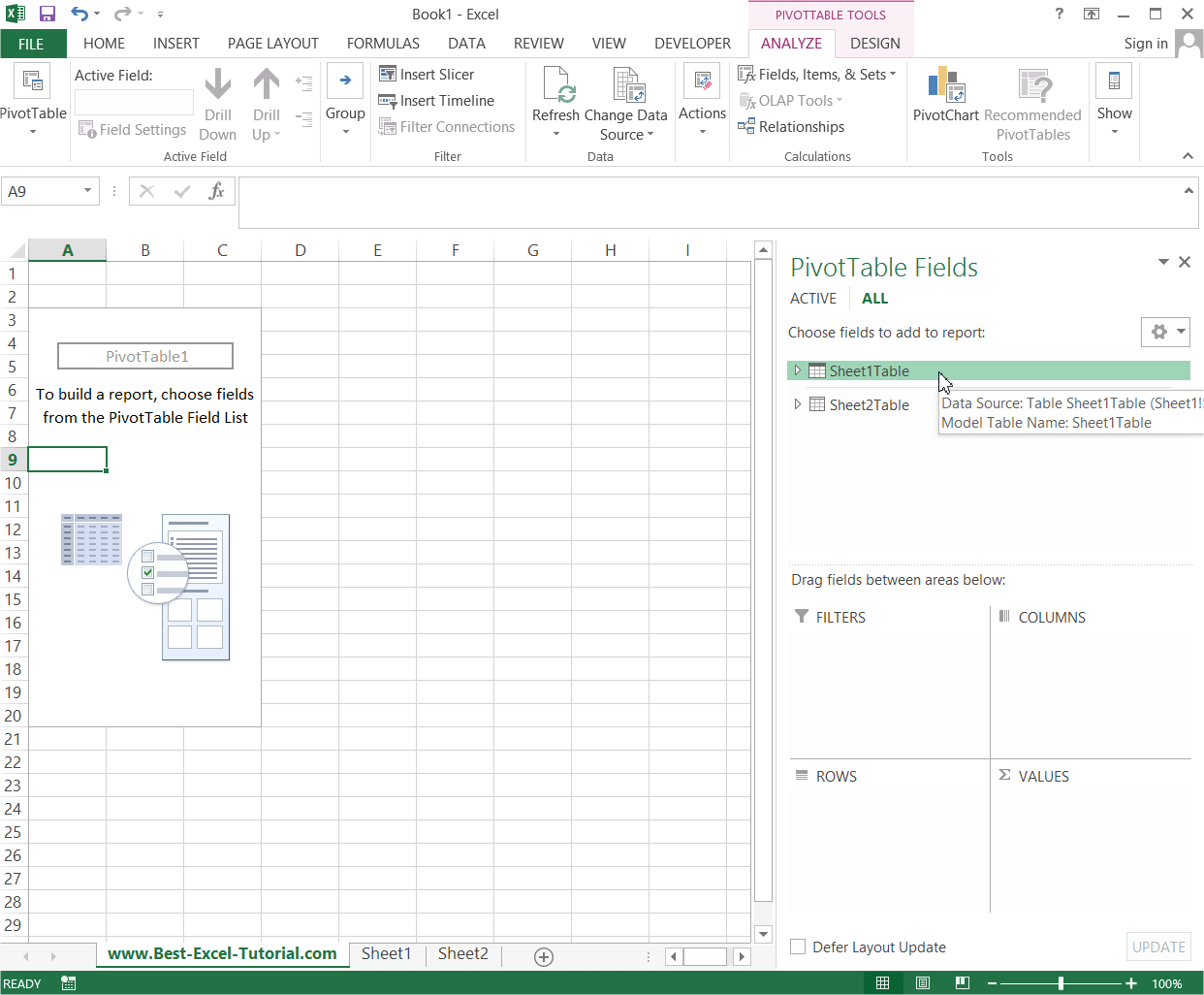Click the Relationships icon
Viewport: 1204px width, 995px height.
tap(746, 126)
